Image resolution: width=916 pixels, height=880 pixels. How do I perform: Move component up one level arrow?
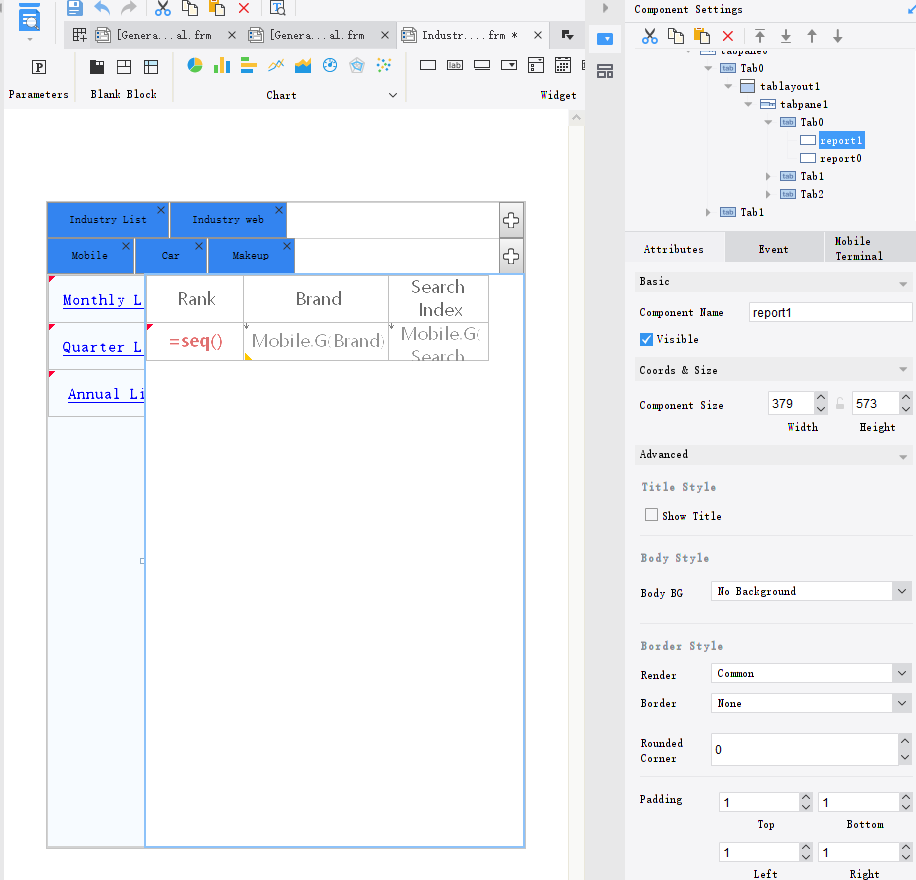pos(812,36)
